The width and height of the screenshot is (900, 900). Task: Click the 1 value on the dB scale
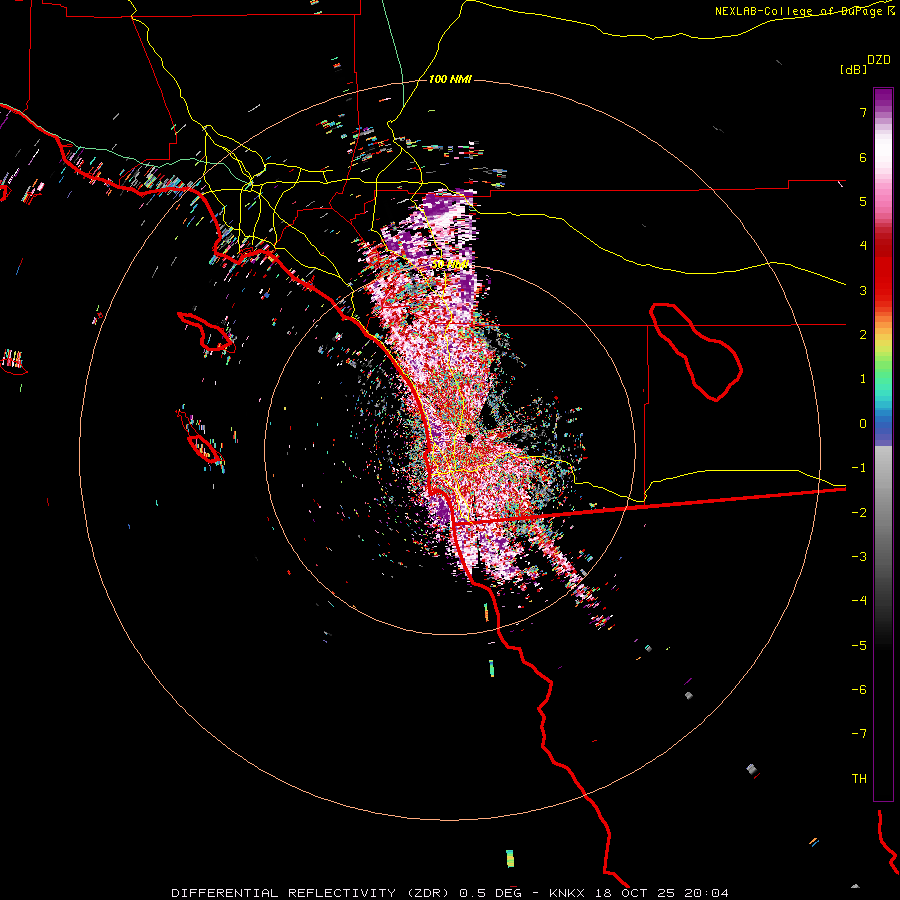point(863,379)
